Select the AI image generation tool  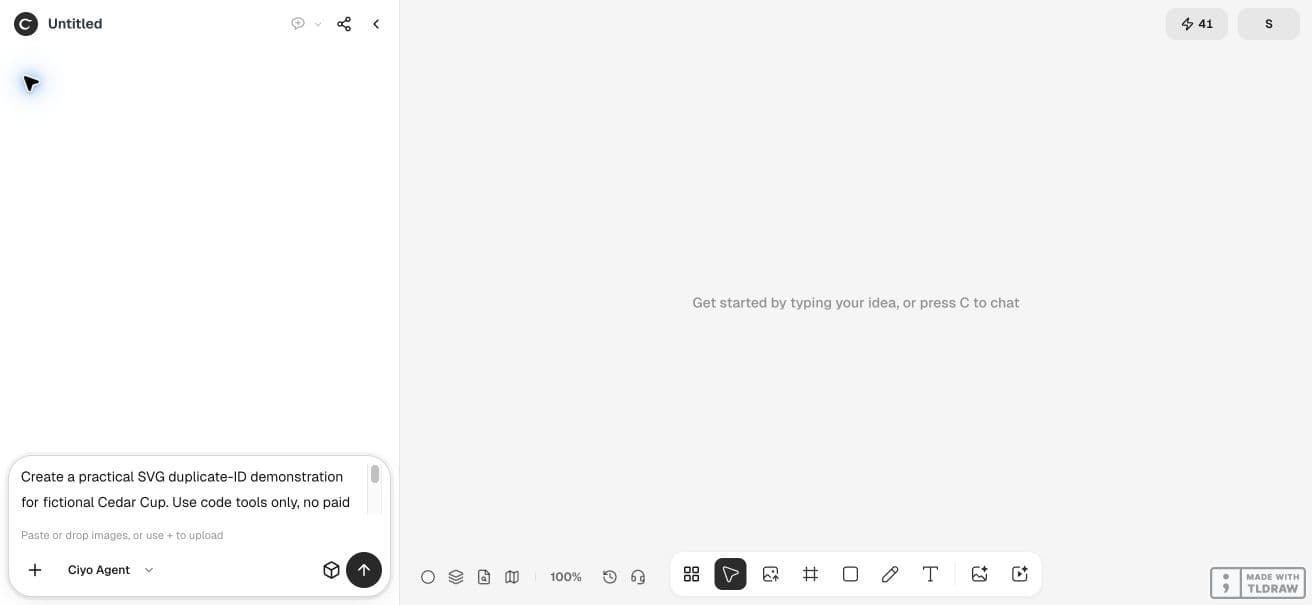(x=980, y=574)
